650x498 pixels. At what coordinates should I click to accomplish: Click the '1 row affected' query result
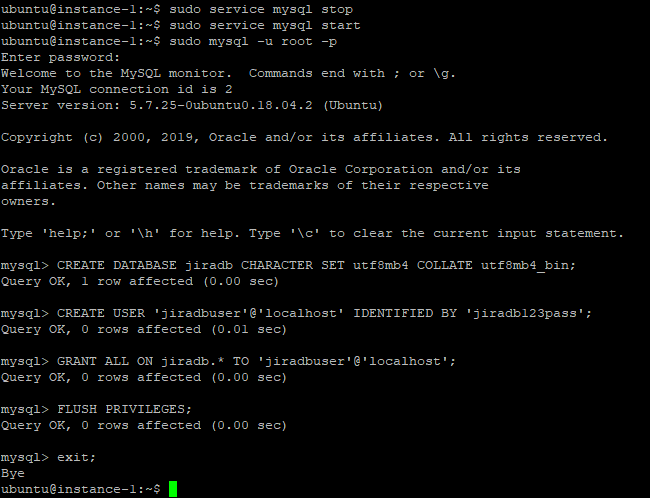point(140,282)
